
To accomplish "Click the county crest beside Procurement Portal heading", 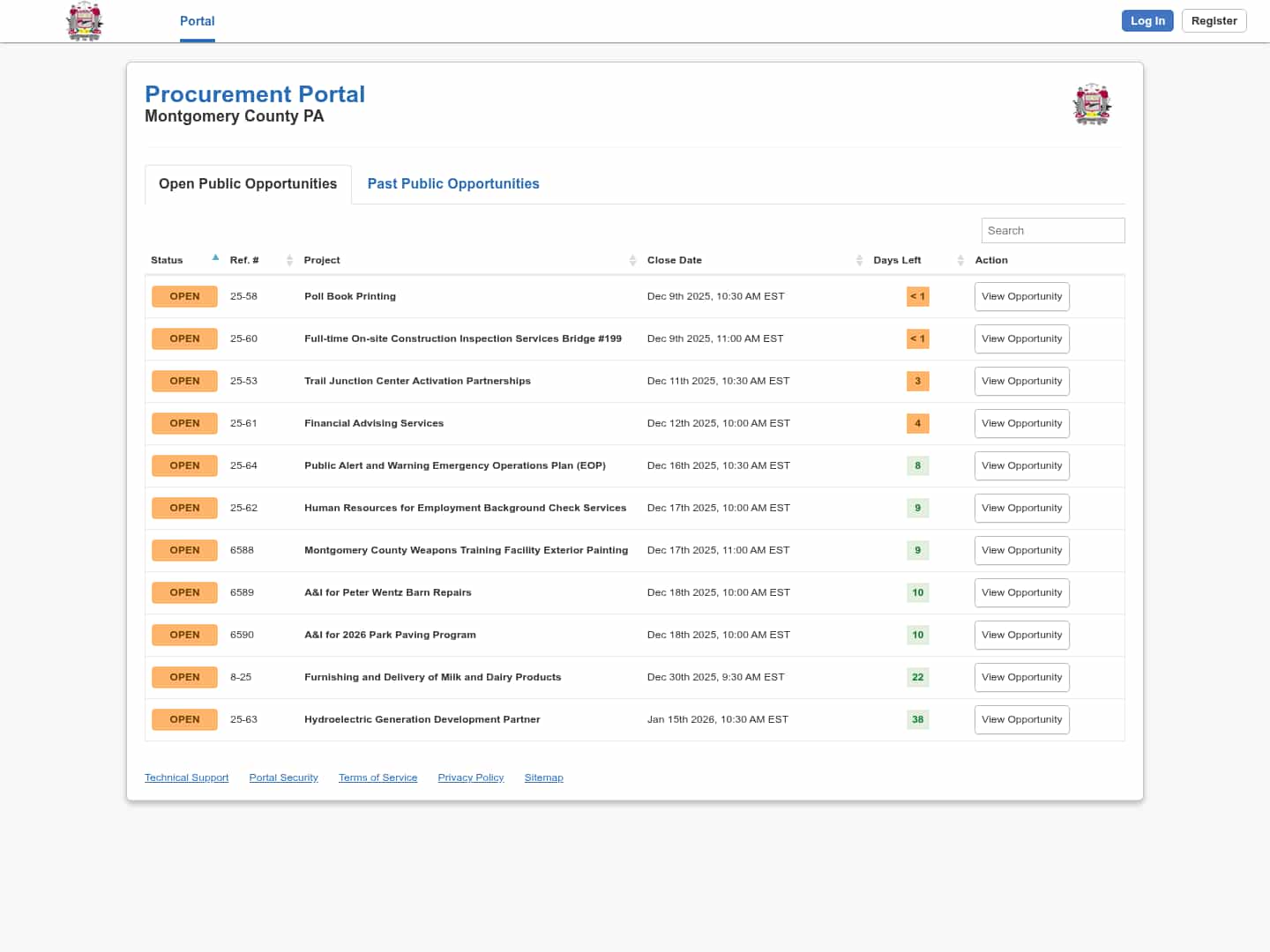I will pos(1092,105).
